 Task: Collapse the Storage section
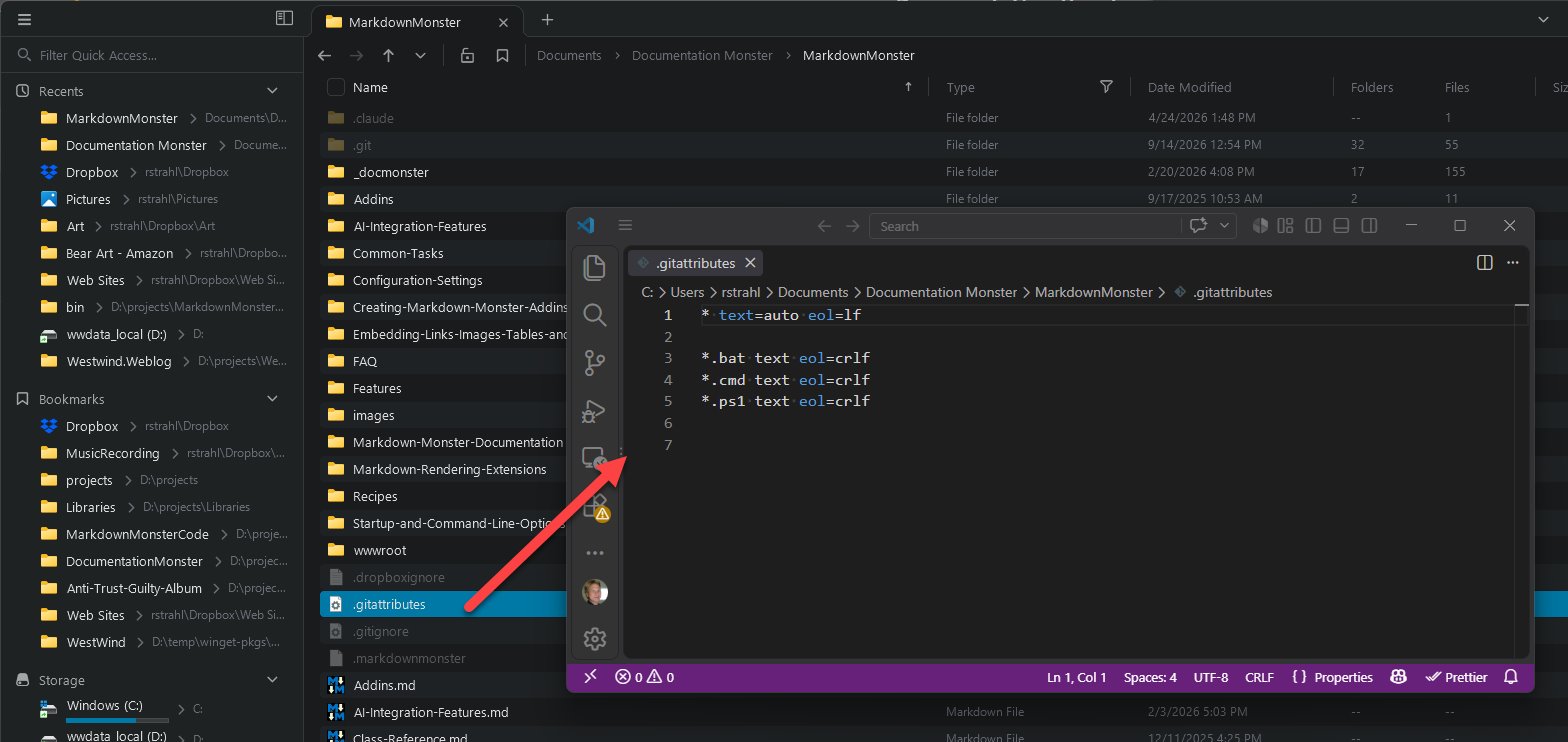pyautogui.click(x=271, y=680)
